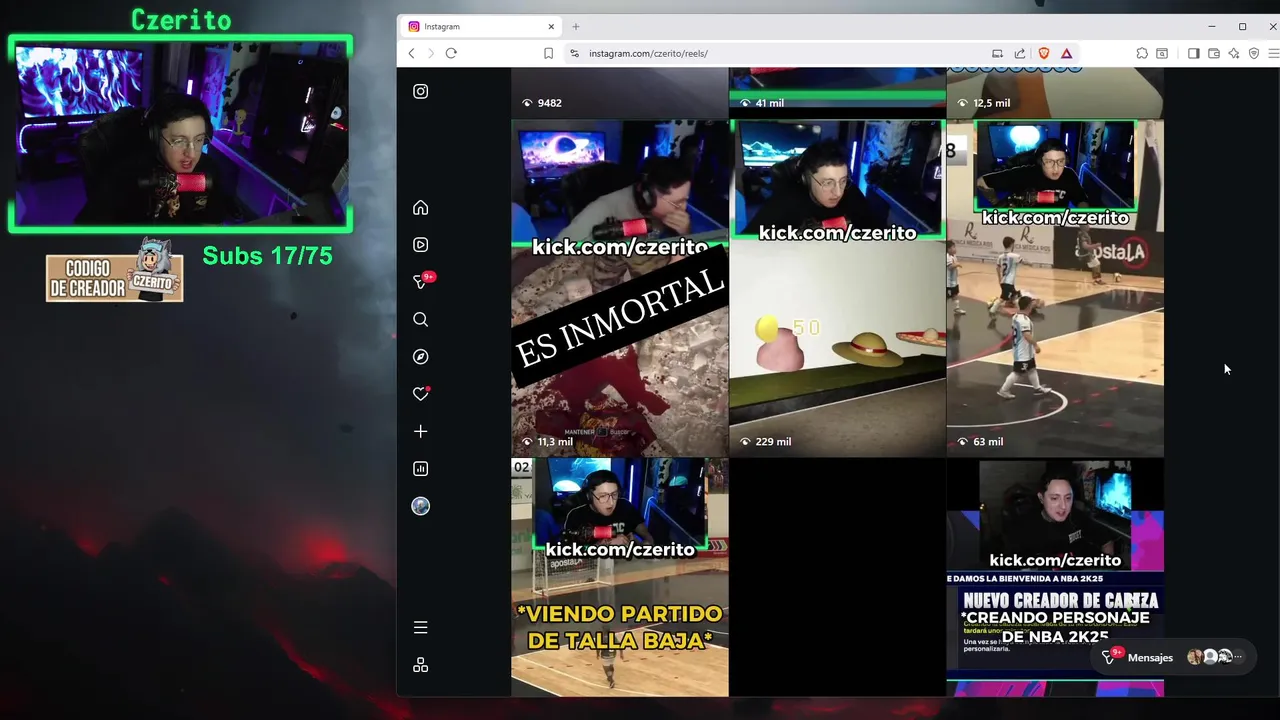Bookmark this page icon

click(548, 53)
